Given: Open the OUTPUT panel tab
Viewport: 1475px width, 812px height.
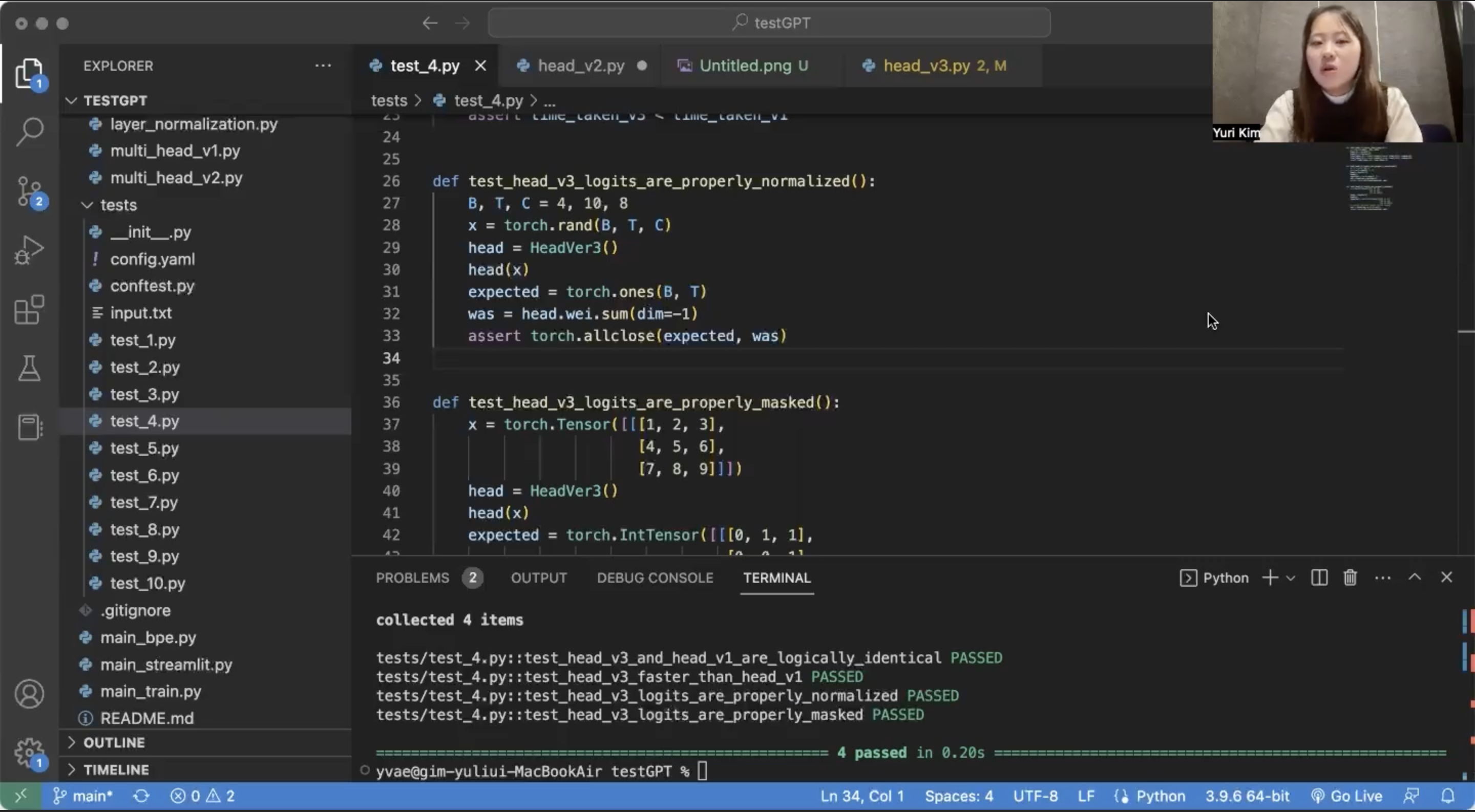Looking at the screenshot, I should click(x=539, y=578).
